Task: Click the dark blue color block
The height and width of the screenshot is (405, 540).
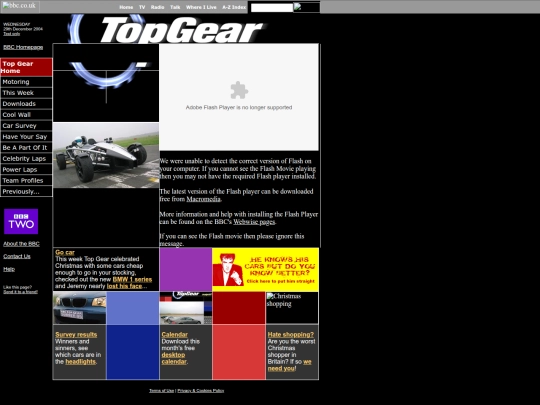Action: pyautogui.click(x=133, y=352)
